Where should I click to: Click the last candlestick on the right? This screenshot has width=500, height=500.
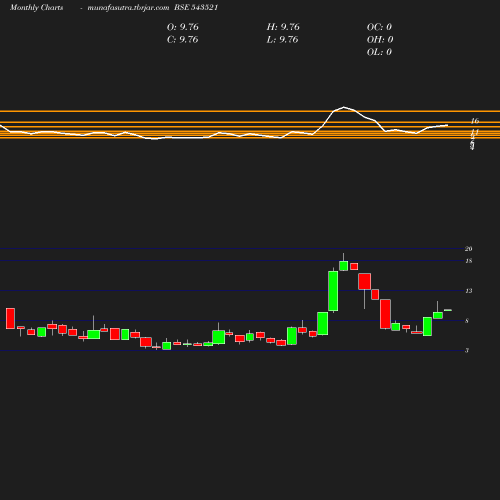click(448, 310)
